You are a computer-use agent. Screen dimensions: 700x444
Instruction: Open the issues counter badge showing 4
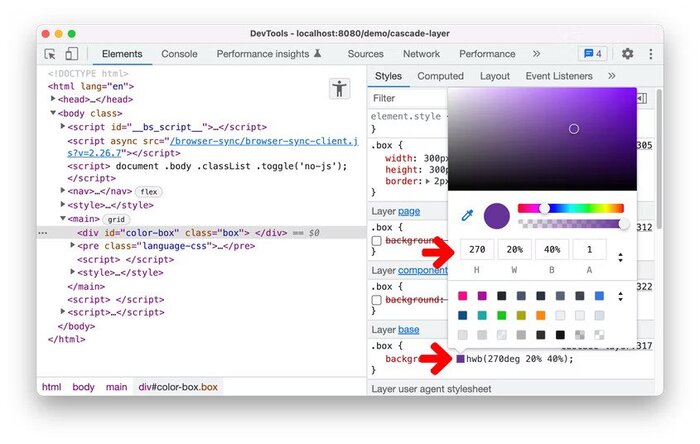pos(593,54)
